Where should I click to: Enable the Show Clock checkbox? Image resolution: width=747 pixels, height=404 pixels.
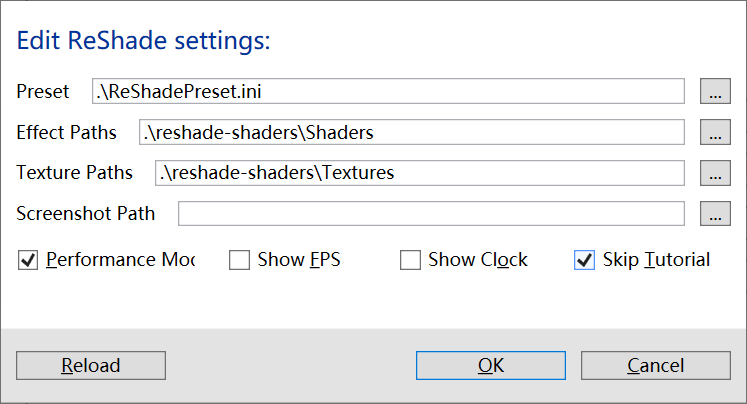(410, 261)
